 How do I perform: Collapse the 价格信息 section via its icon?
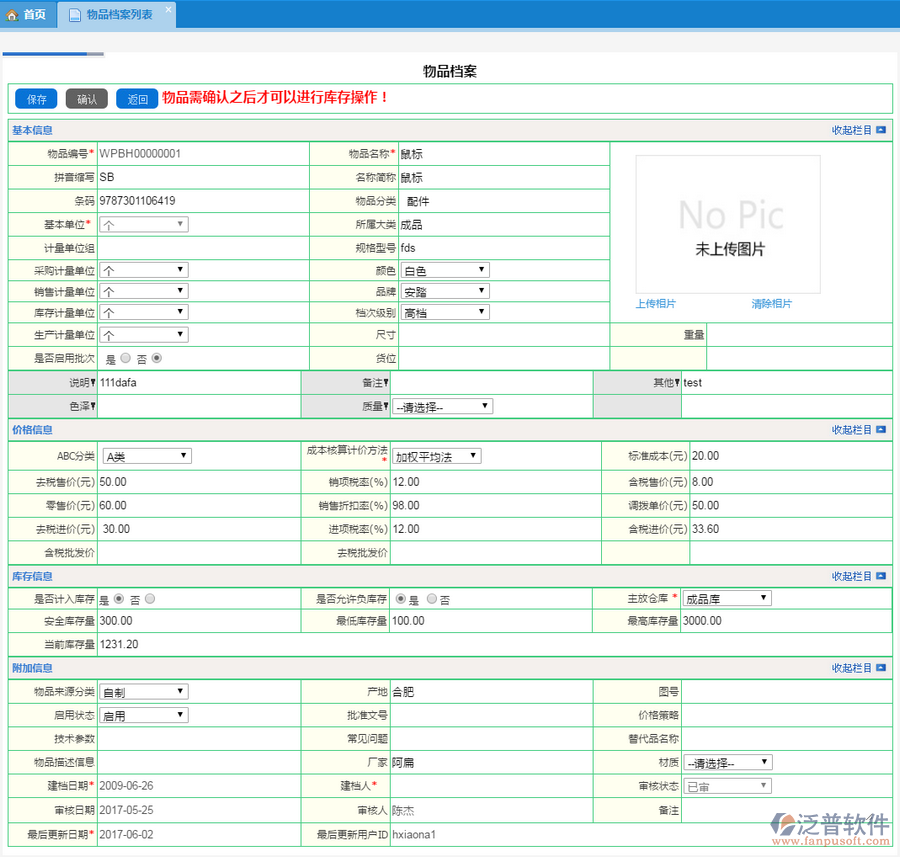[x=881, y=431]
